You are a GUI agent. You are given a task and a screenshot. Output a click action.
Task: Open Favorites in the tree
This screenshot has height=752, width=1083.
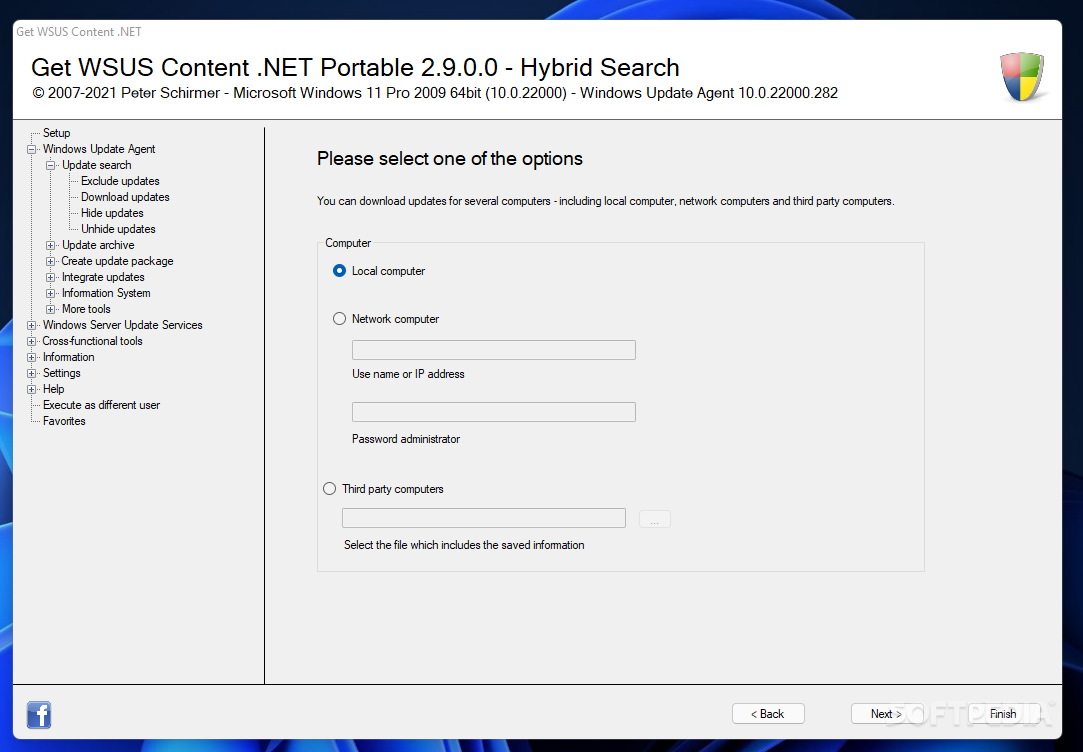pos(64,421)
